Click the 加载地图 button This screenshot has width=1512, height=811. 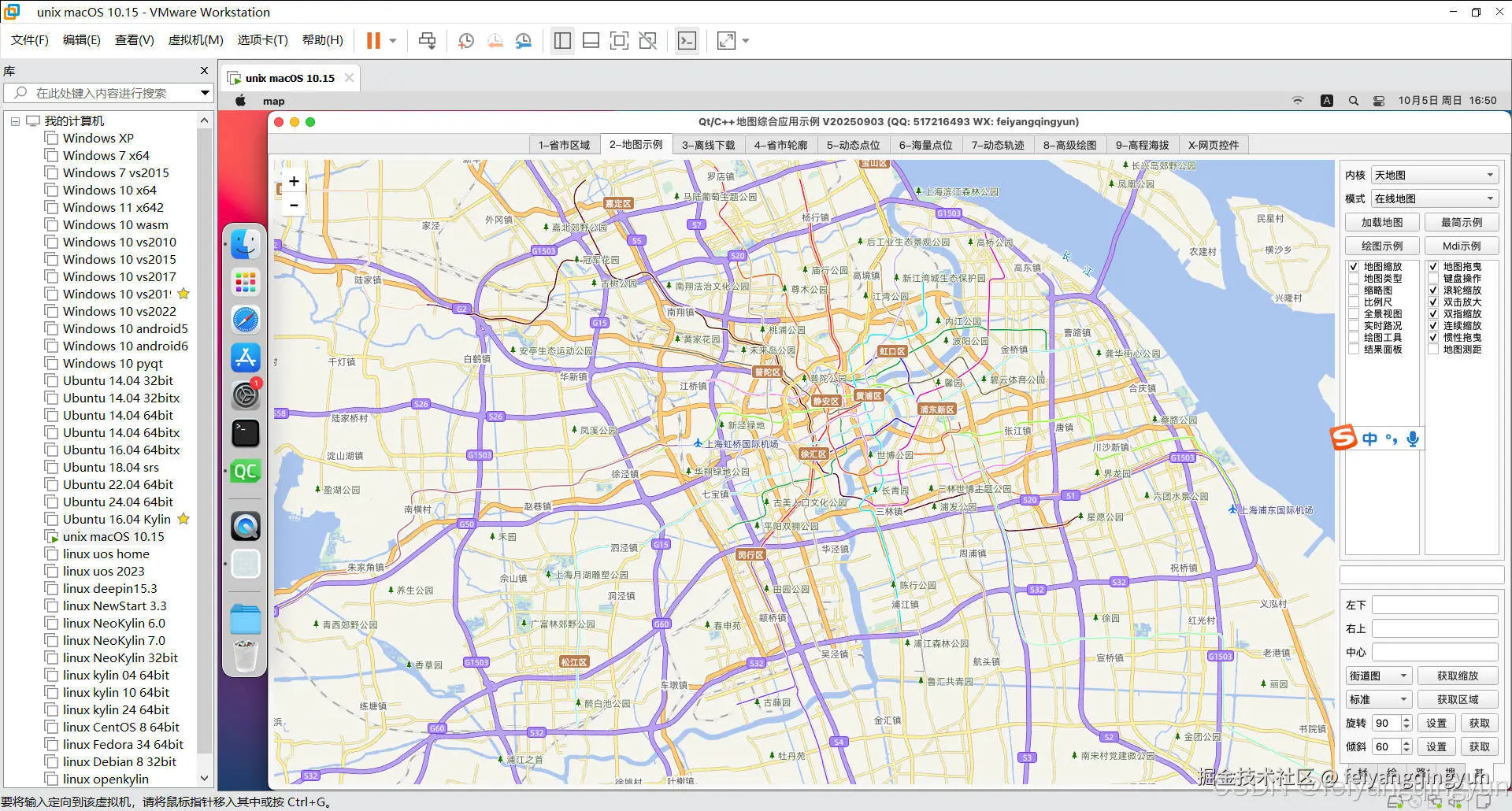1381,222
